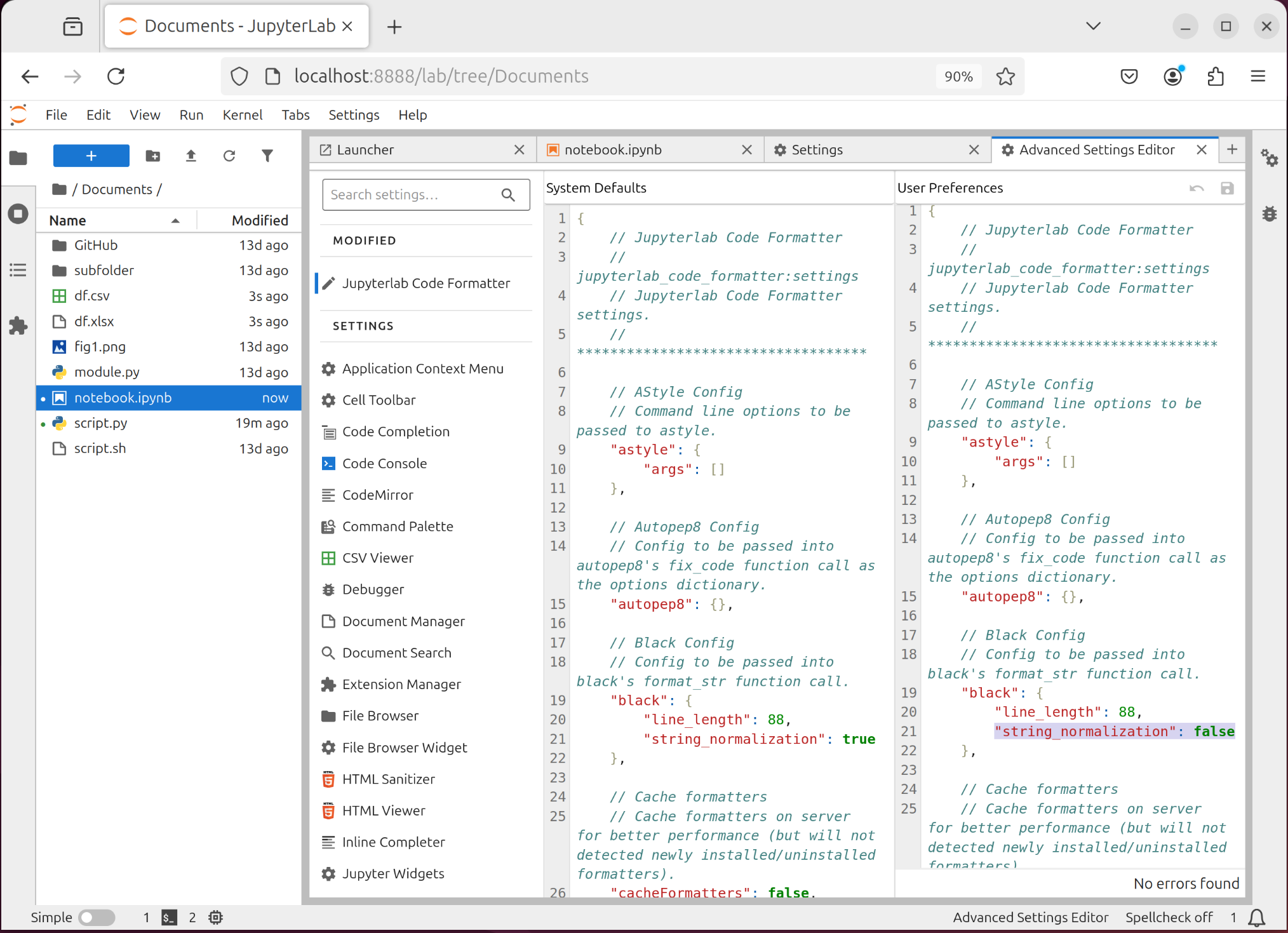Open the Property Inspector gears icon
This screenshot has width=1288, height=933.
click(1269, 158)
